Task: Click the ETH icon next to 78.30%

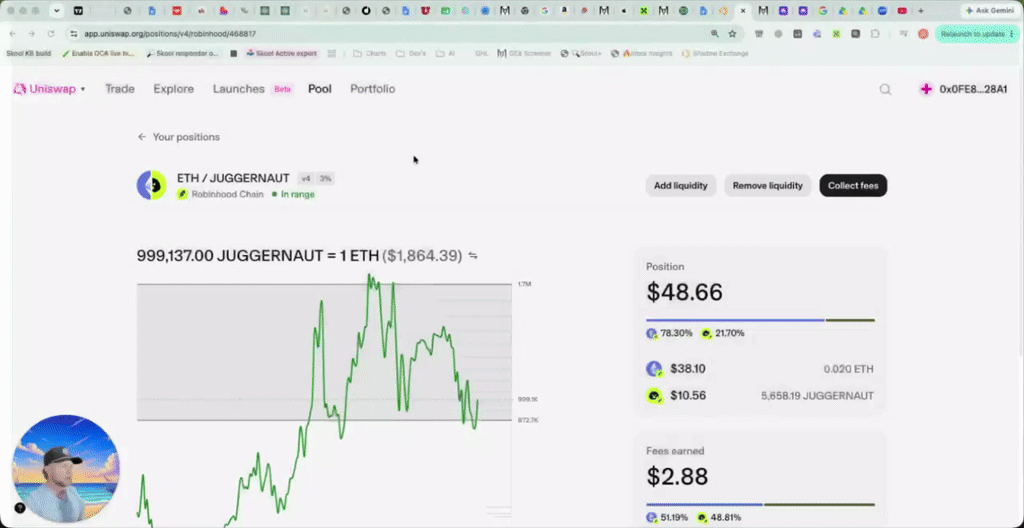Action: pos(652,333)
